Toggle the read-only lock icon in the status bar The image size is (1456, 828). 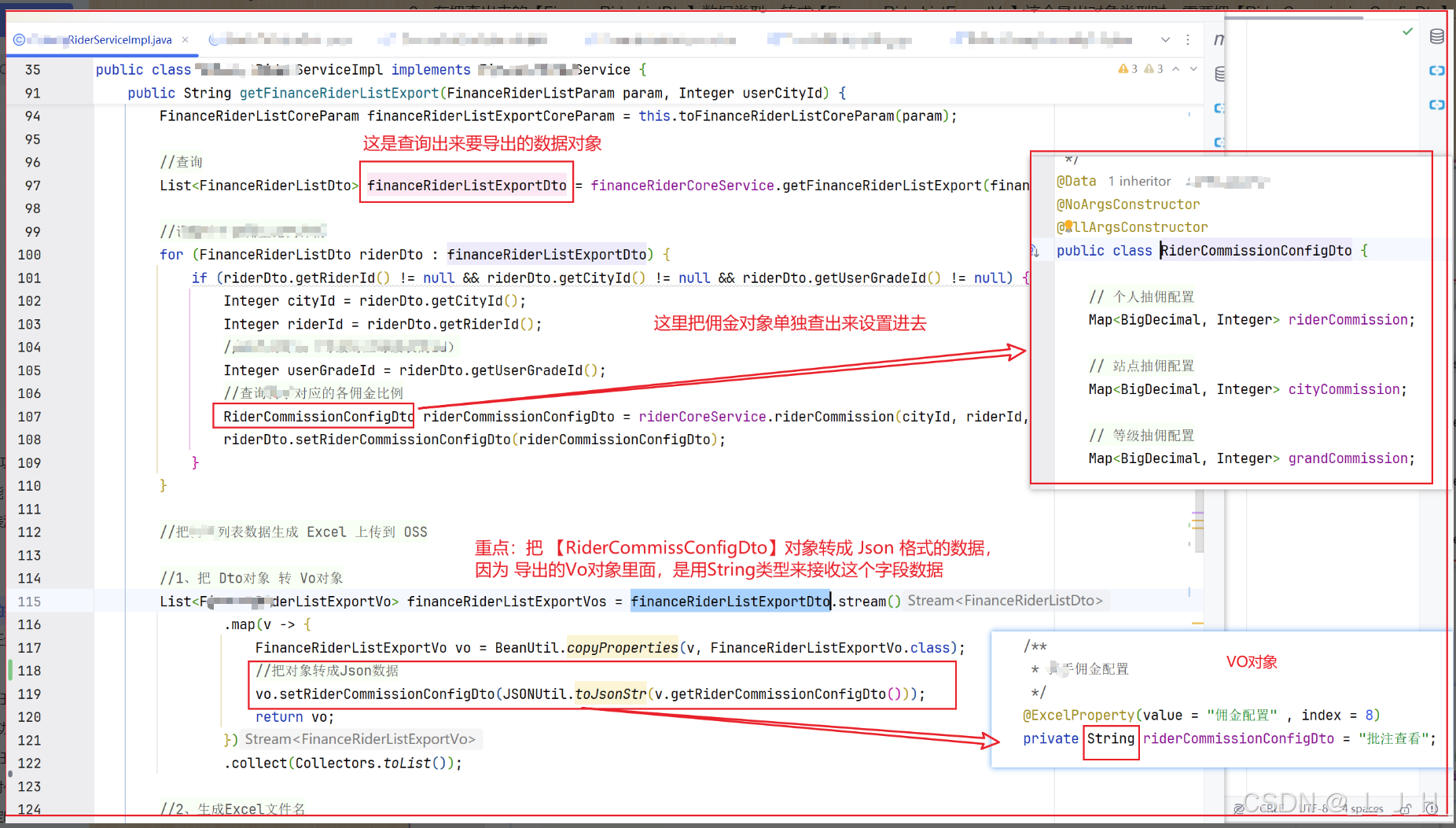(x=1406, y=808)
